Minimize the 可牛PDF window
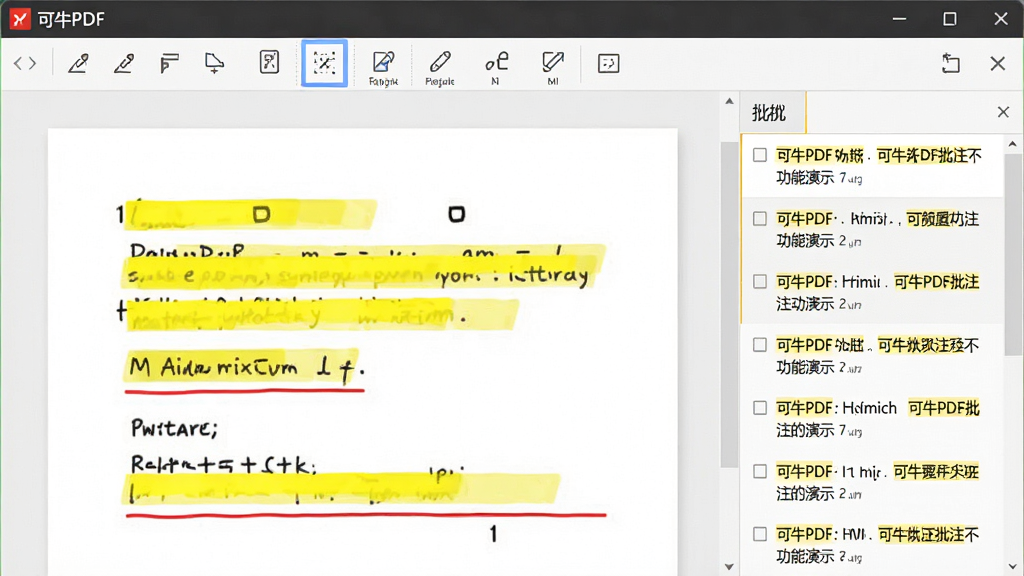Screen dimensions: 1024x576 [899, 19]
